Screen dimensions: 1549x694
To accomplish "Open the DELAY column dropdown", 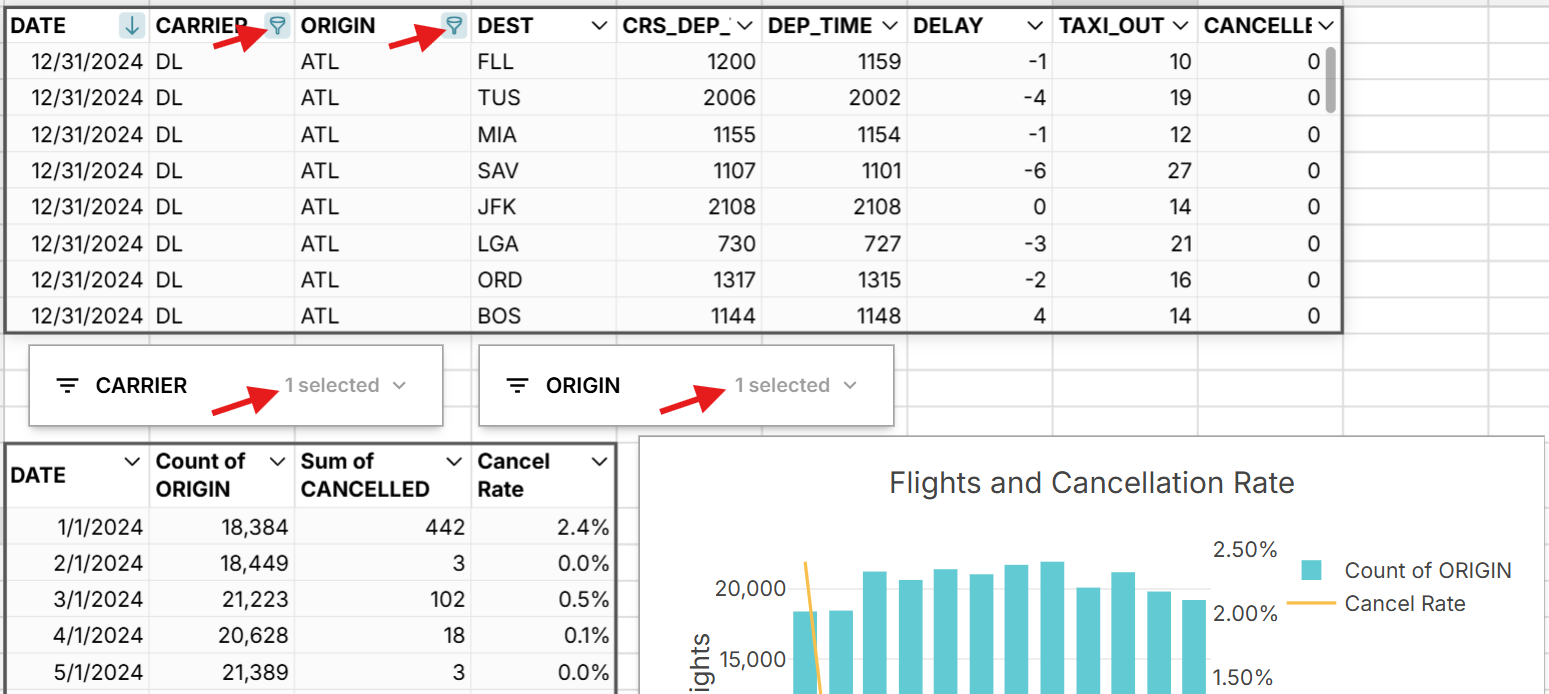I will tap(1034, 25).
